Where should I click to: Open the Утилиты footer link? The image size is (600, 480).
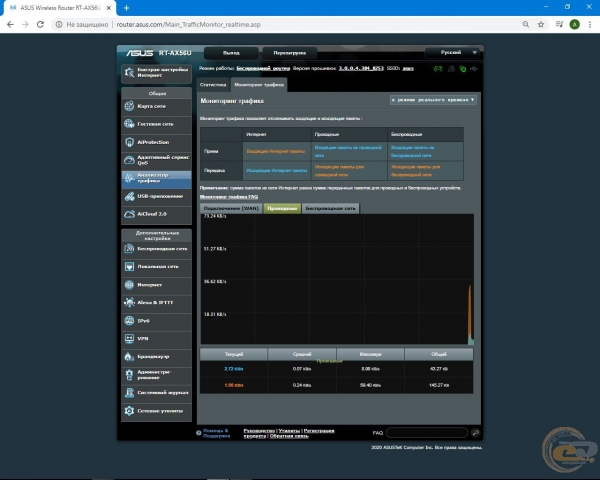[x=289, y=431]
